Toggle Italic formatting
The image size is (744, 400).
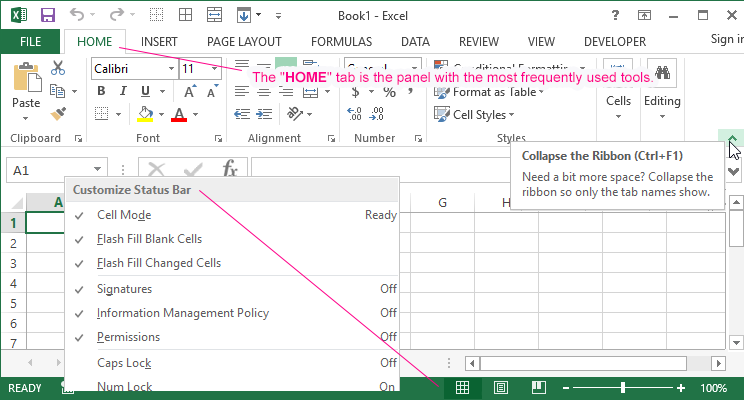tap(123, 91)
